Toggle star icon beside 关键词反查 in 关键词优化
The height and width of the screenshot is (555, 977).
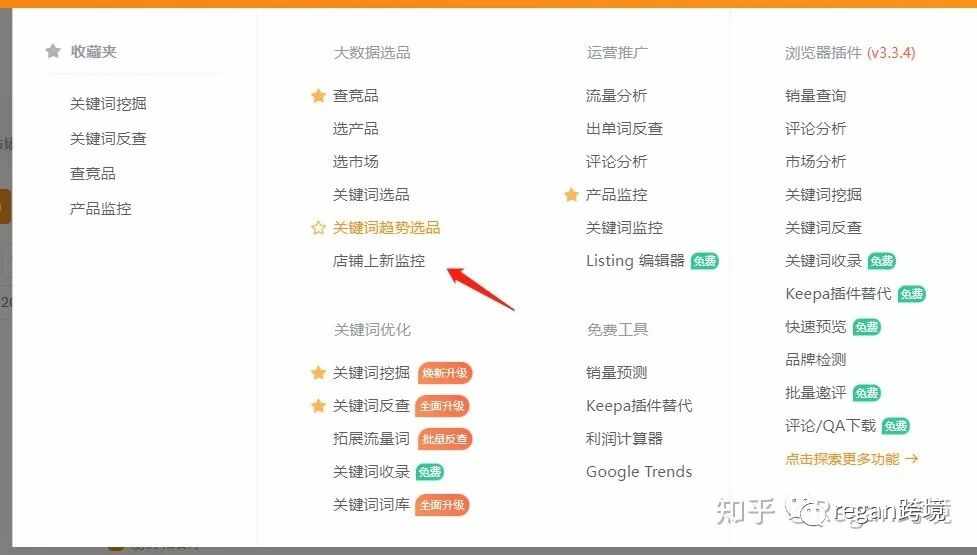coord(318,406)
